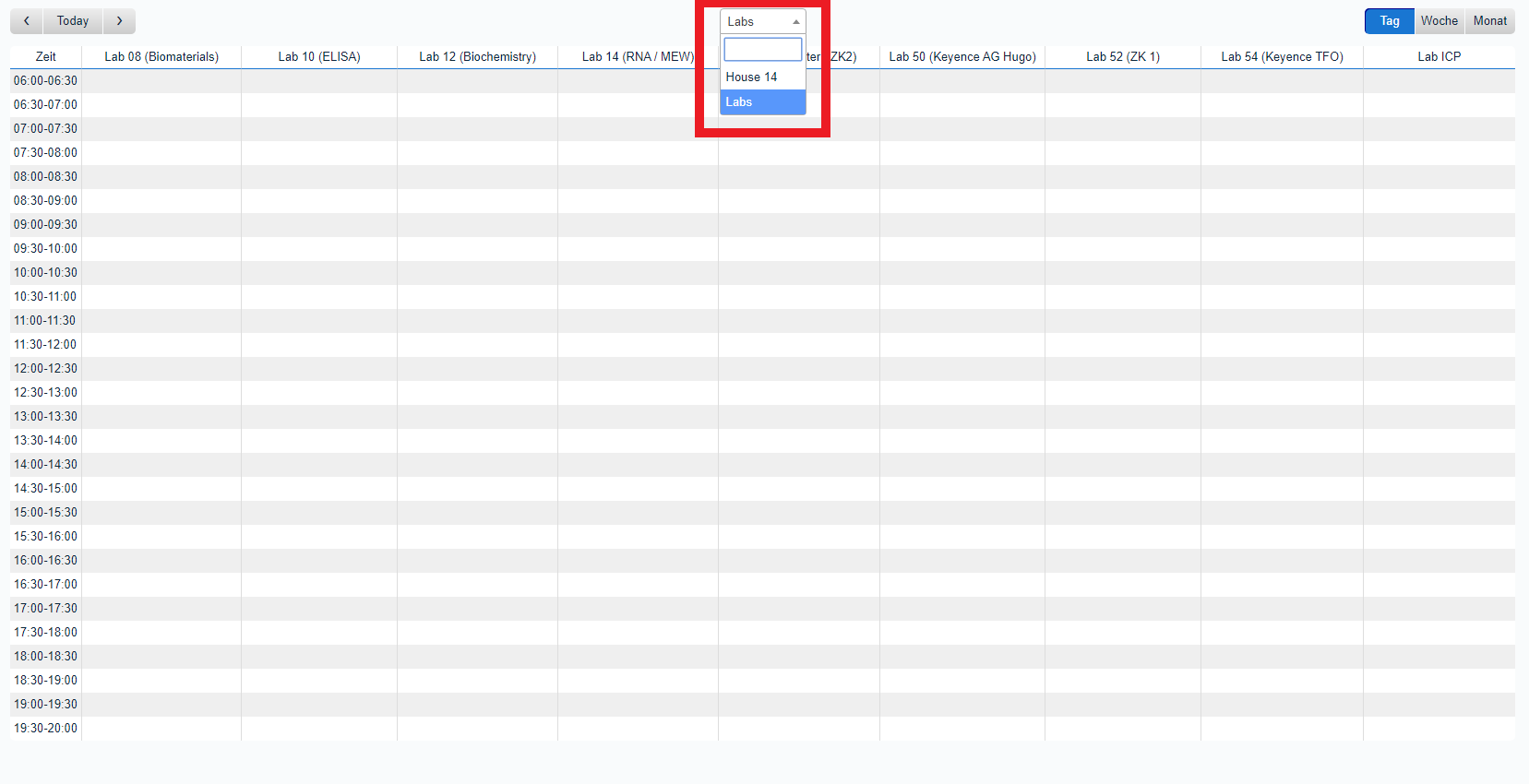Select 09:00-09:30 slot in Lab 10 (ELISA)
This screenshot has height=784, width=1529.
coord(319,224)
